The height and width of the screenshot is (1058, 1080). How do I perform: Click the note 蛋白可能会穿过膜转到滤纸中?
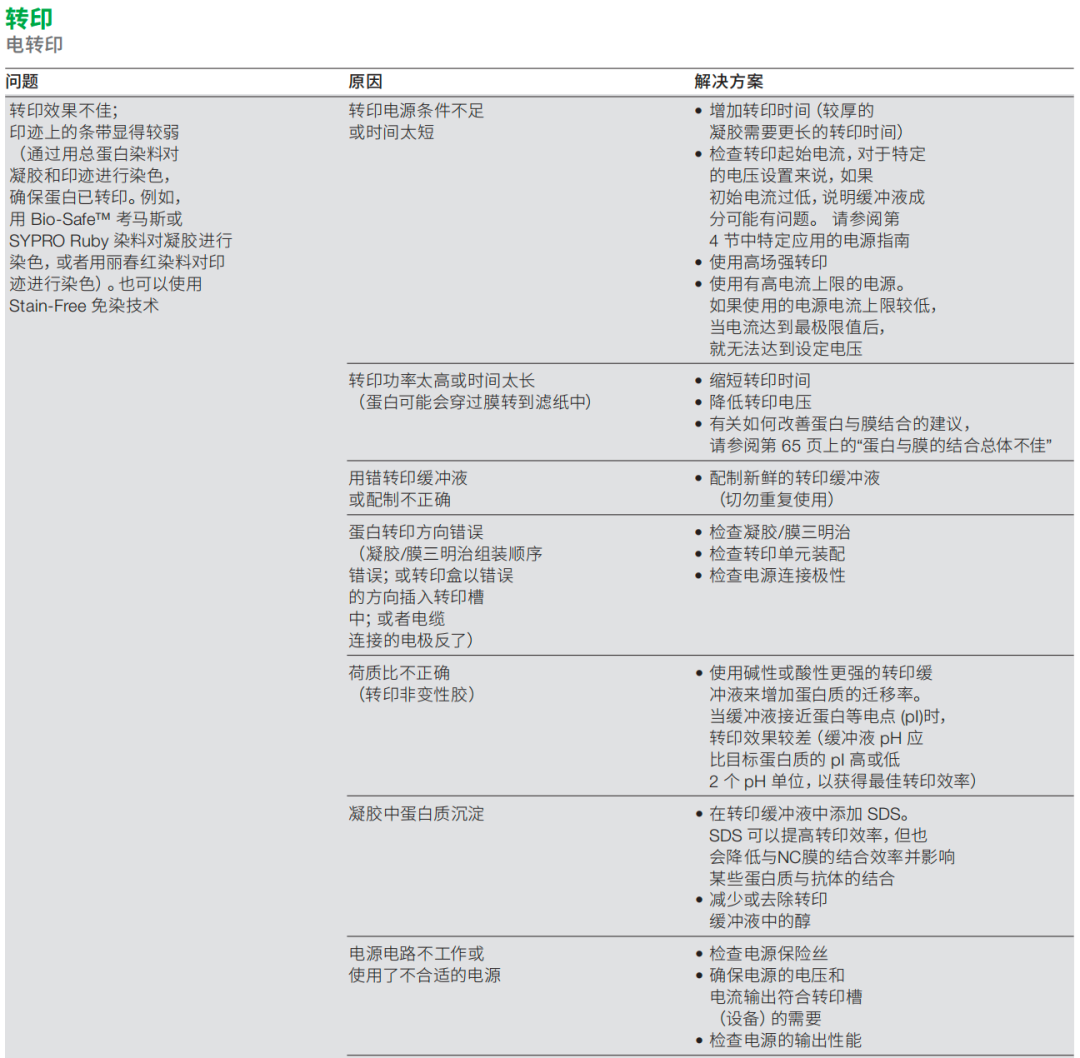tap(473, 402)
